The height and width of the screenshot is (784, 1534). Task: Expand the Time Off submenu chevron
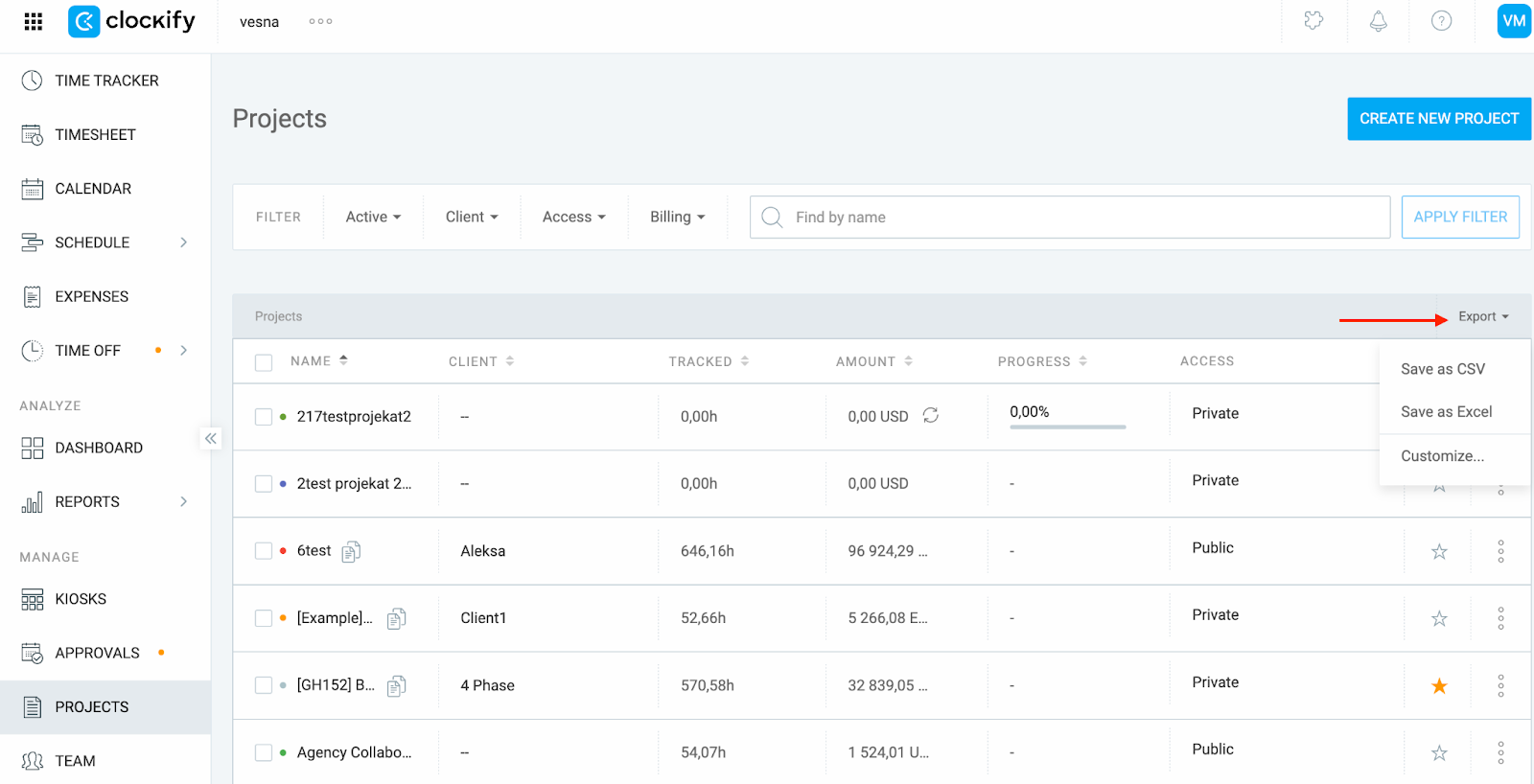click(184, 351)
